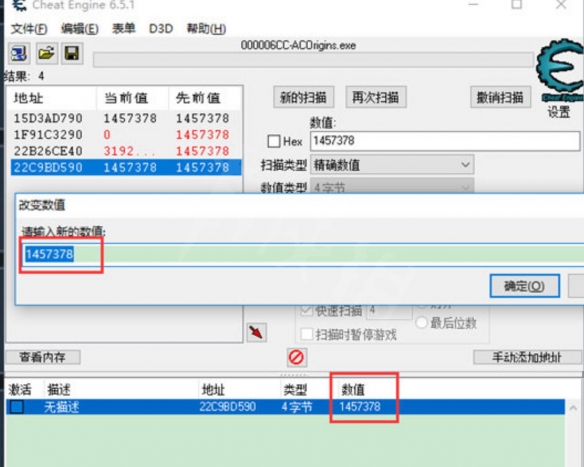This screenshot has height=467, width=584.
Task: Open the D3D menu
Action: click(x=161, y=29)
